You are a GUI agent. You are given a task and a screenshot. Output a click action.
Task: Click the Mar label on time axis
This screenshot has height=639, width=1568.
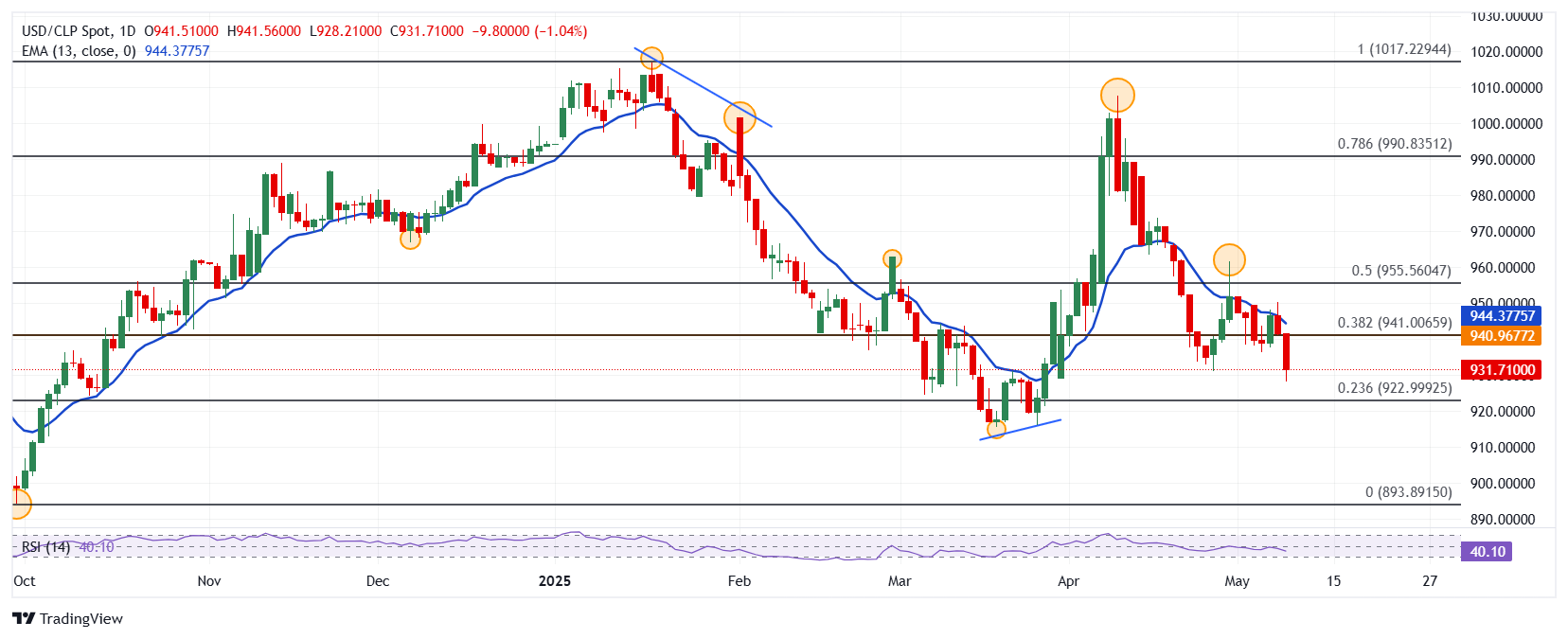tap(900, 581)
